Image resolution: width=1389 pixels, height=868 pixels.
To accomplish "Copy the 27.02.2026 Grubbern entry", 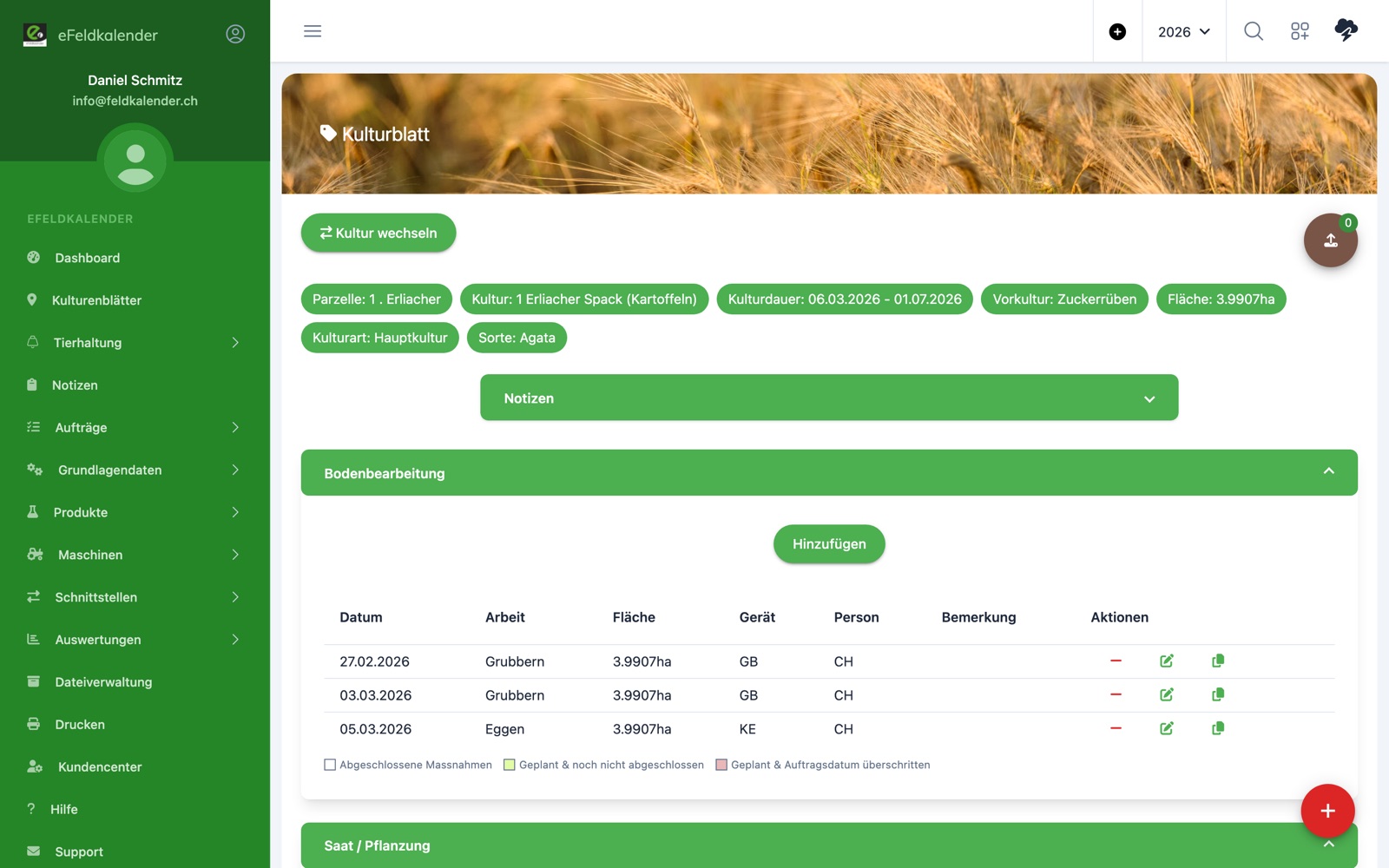I will (1218, 661).
